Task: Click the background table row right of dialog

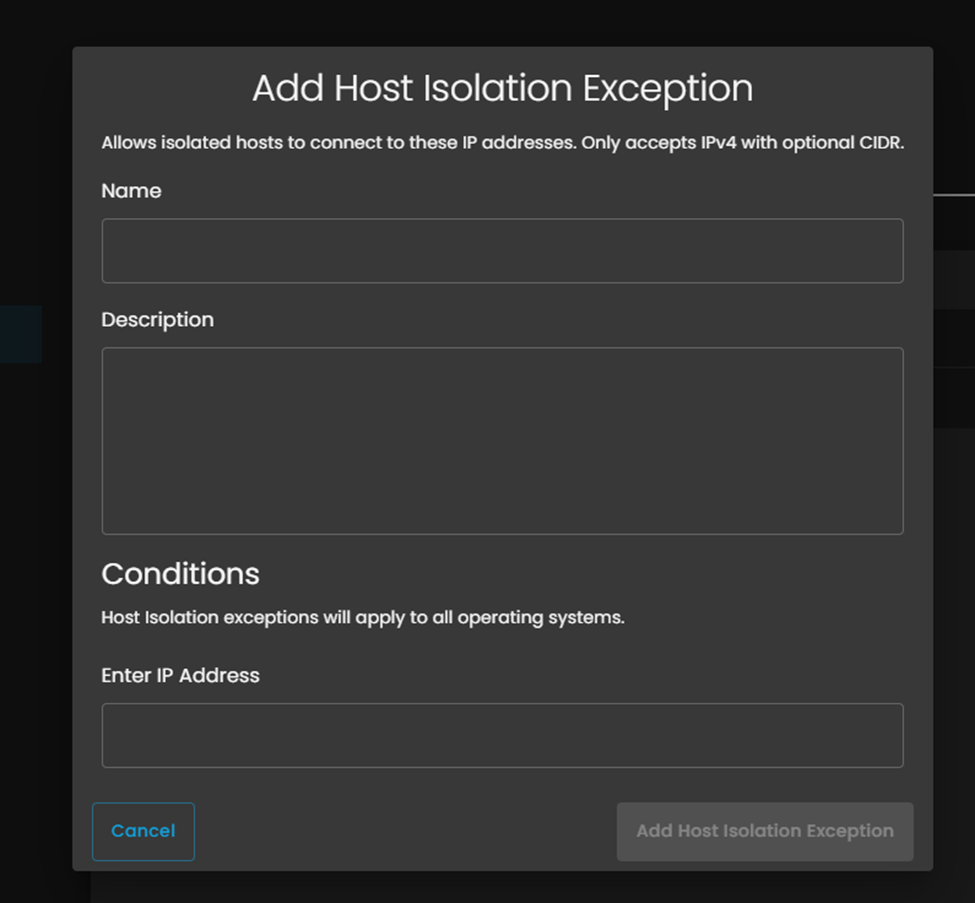Action: tap(954, 280)
